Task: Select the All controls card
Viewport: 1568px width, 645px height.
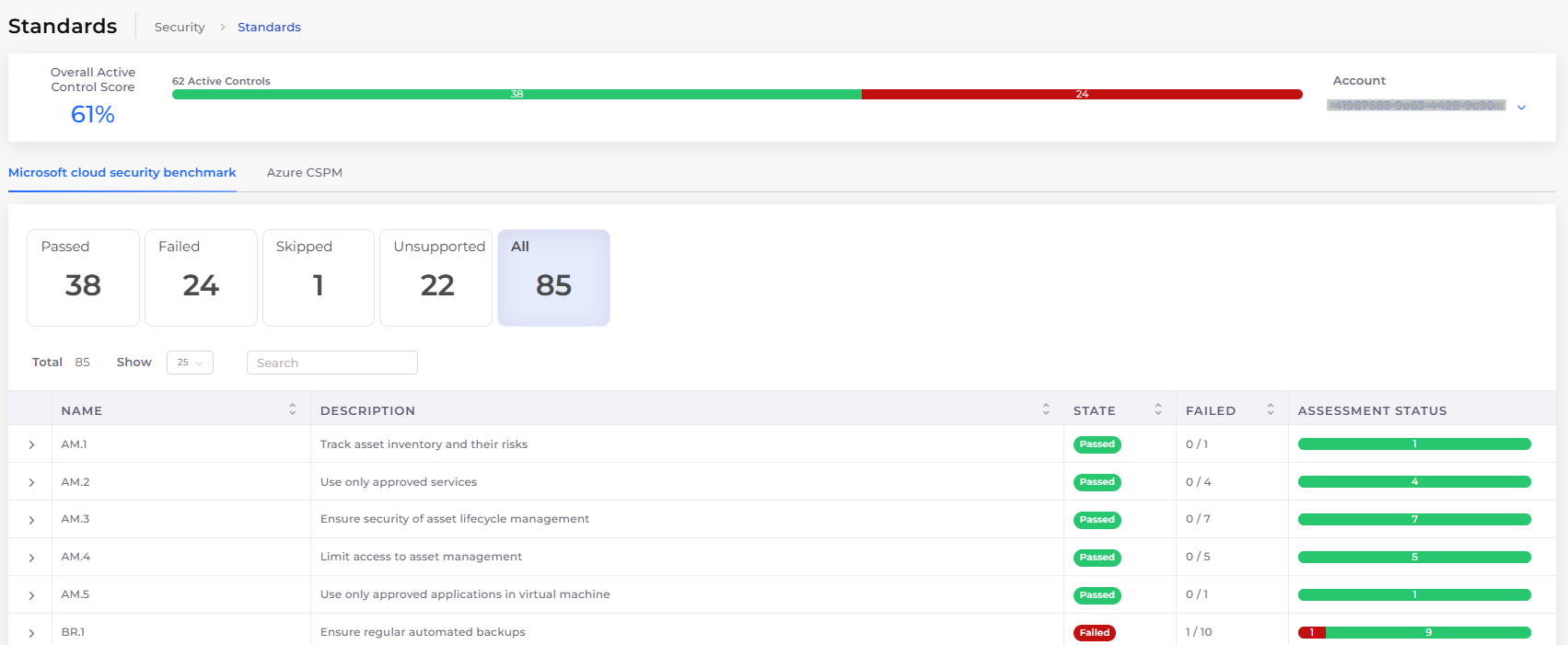Action: (x=553, y=277)
